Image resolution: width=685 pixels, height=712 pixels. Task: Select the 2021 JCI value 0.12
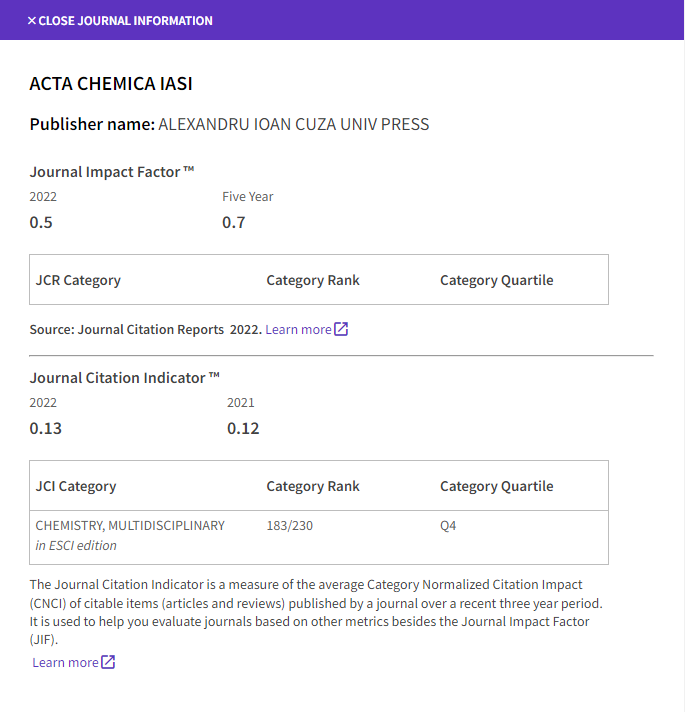coord(243,428)
